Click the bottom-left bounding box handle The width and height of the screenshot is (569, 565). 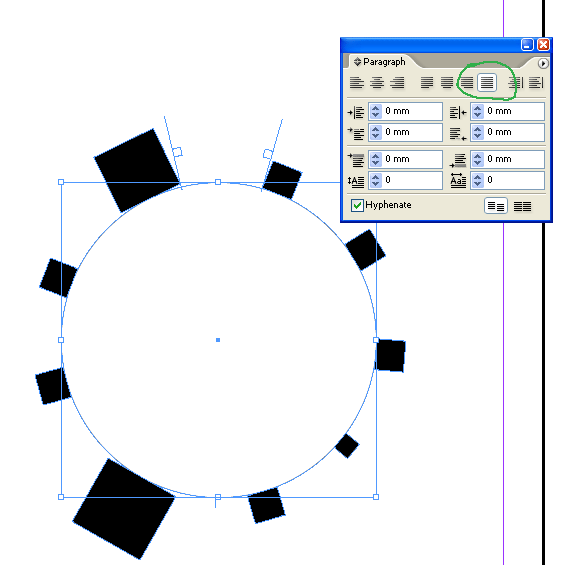click(61, 497)
